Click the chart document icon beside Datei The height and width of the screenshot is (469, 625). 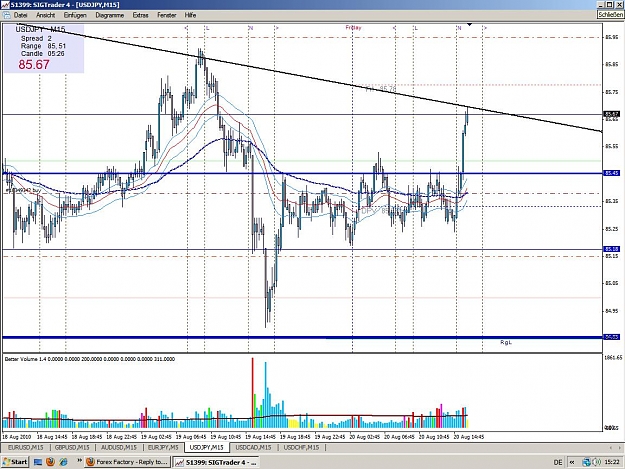(6, 15)
